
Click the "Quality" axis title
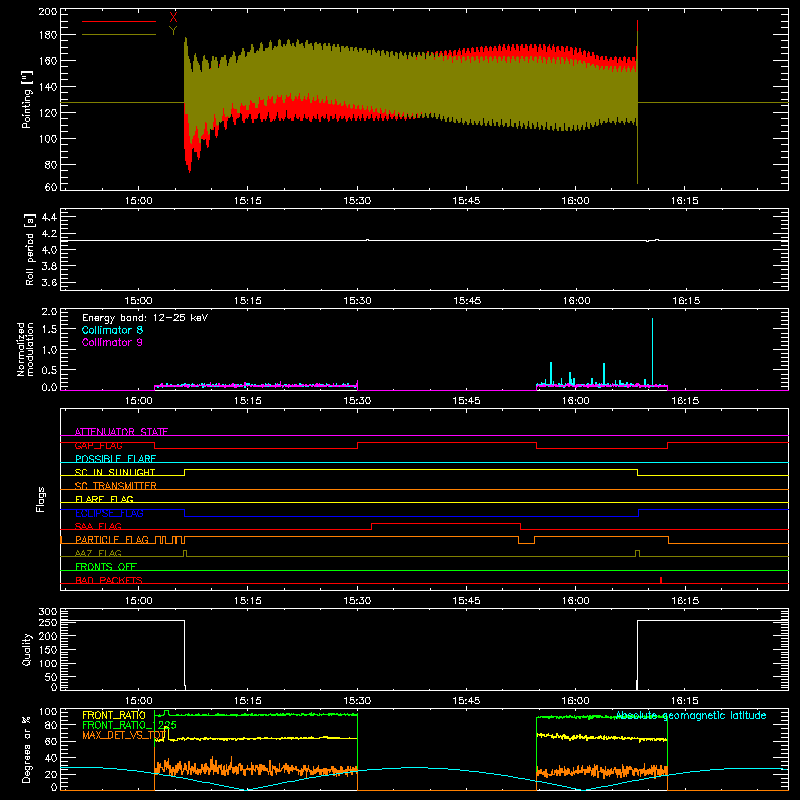[x=27, y=649]
